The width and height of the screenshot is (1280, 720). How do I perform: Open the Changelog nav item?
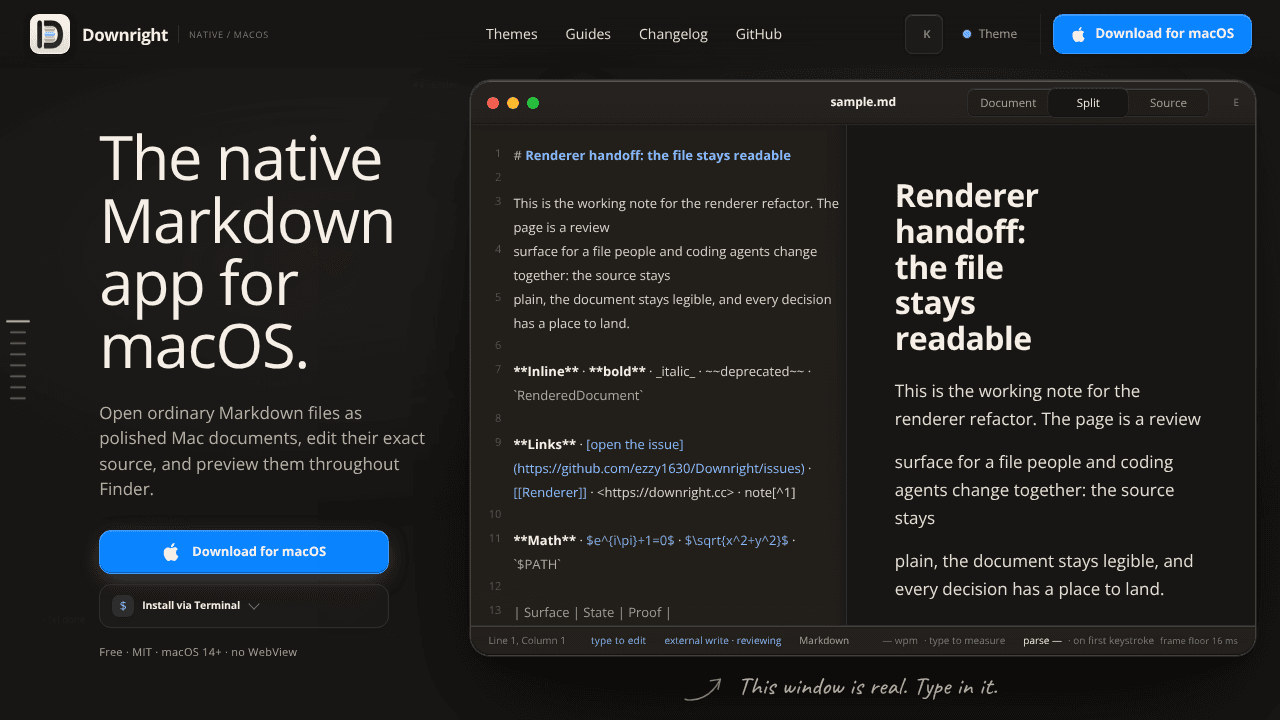[x=673, y=34]
